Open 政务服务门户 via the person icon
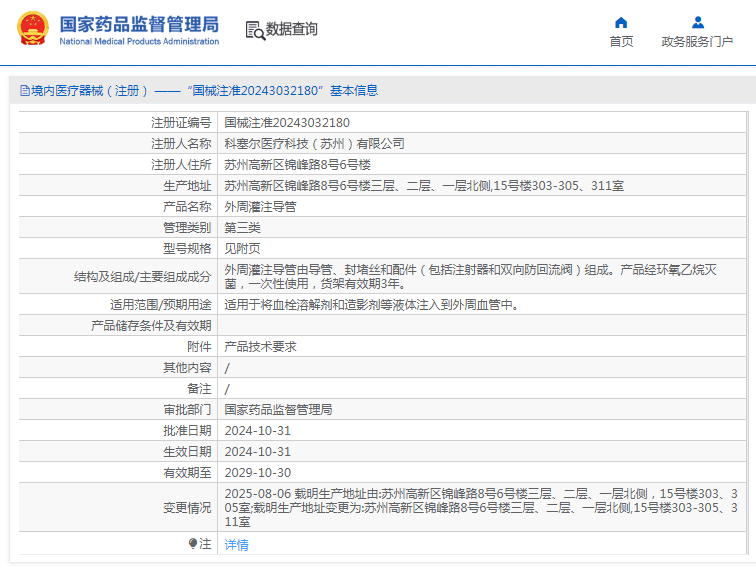 [x=697, y=23]
